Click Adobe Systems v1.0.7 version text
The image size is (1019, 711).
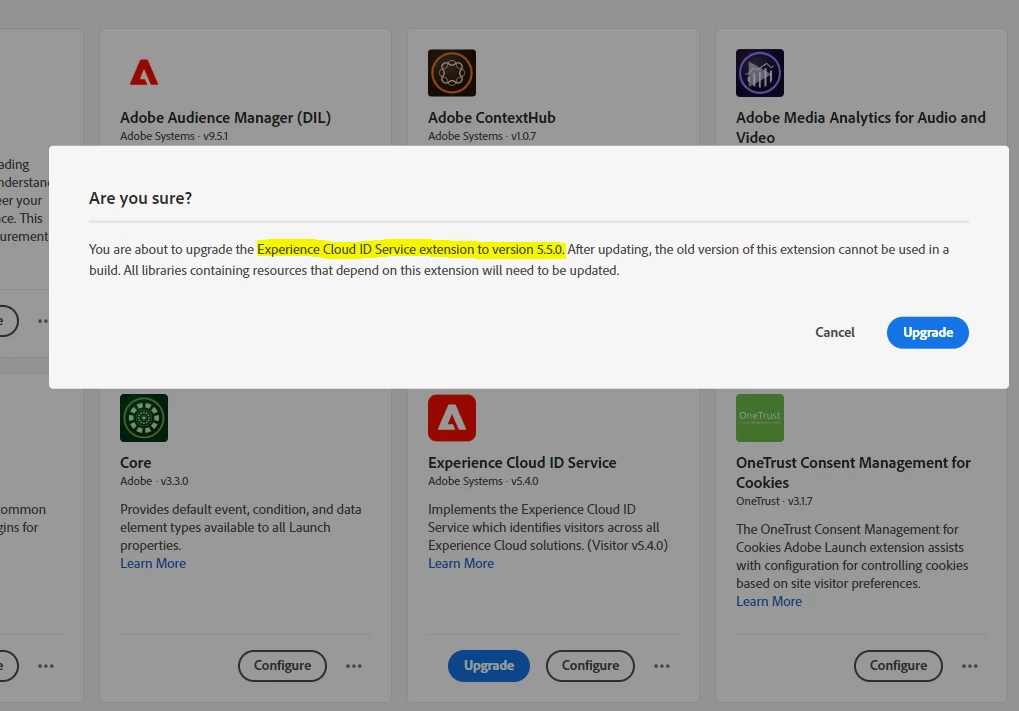pyautogui.click(x=482, y=136)
